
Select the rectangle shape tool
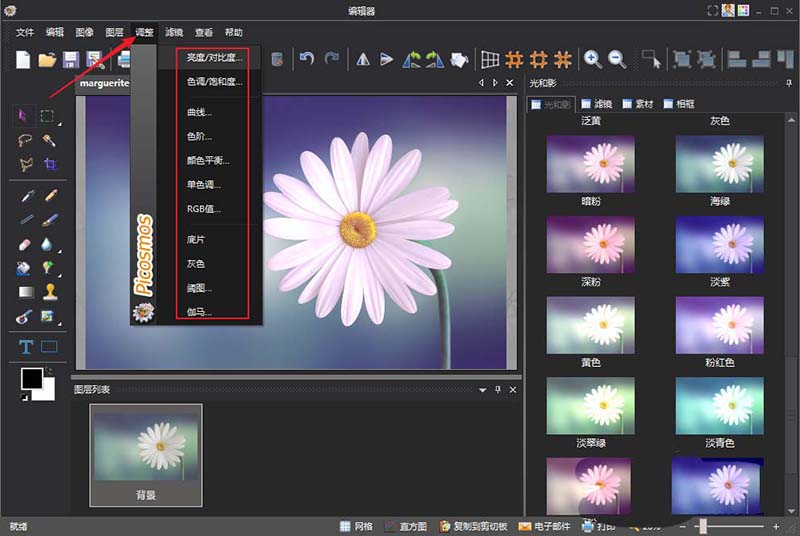coord(49,347)
